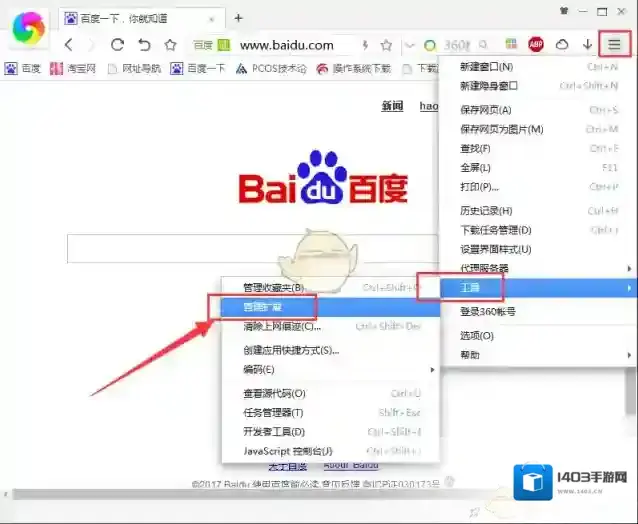Open the colorful grid apps extension icon
This screenshot has width=638, height=524.
pyautogui.click(x=511, y=44)
